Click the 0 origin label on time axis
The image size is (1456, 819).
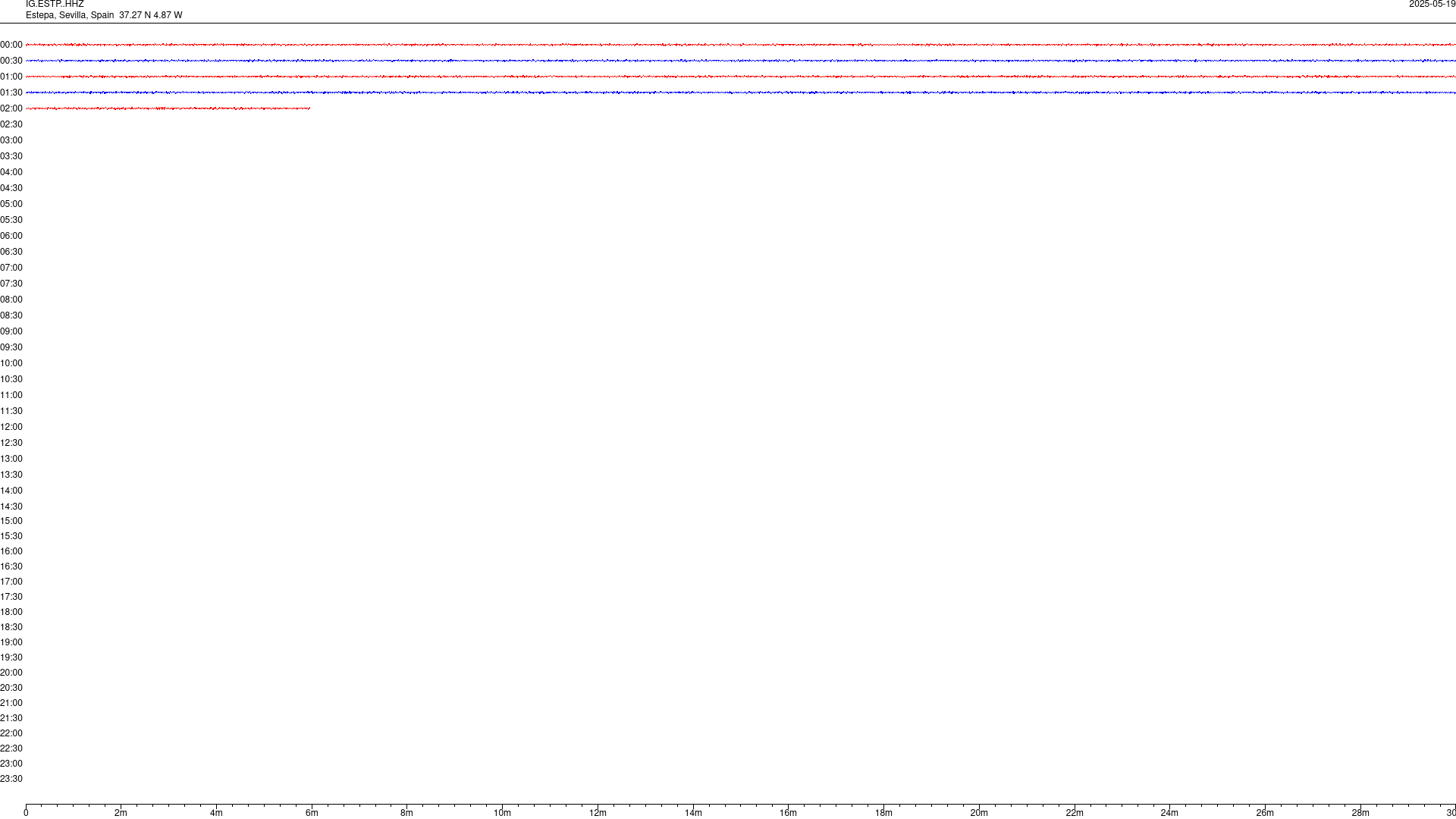[x=26, y=813]
